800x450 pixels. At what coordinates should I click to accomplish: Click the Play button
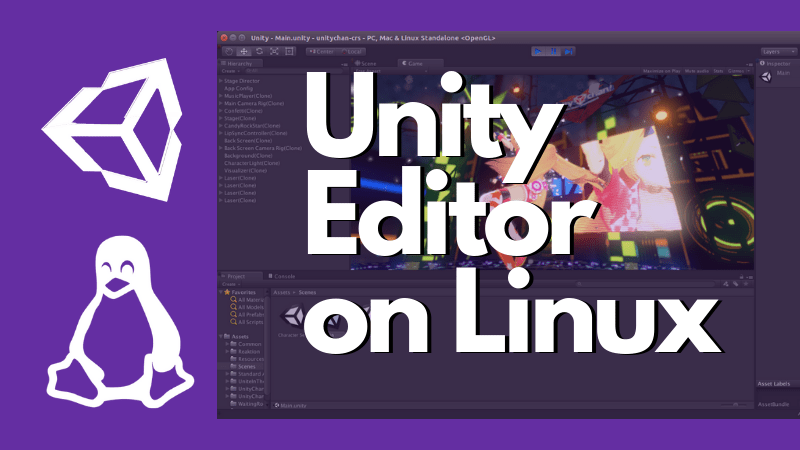pos(538,50)
